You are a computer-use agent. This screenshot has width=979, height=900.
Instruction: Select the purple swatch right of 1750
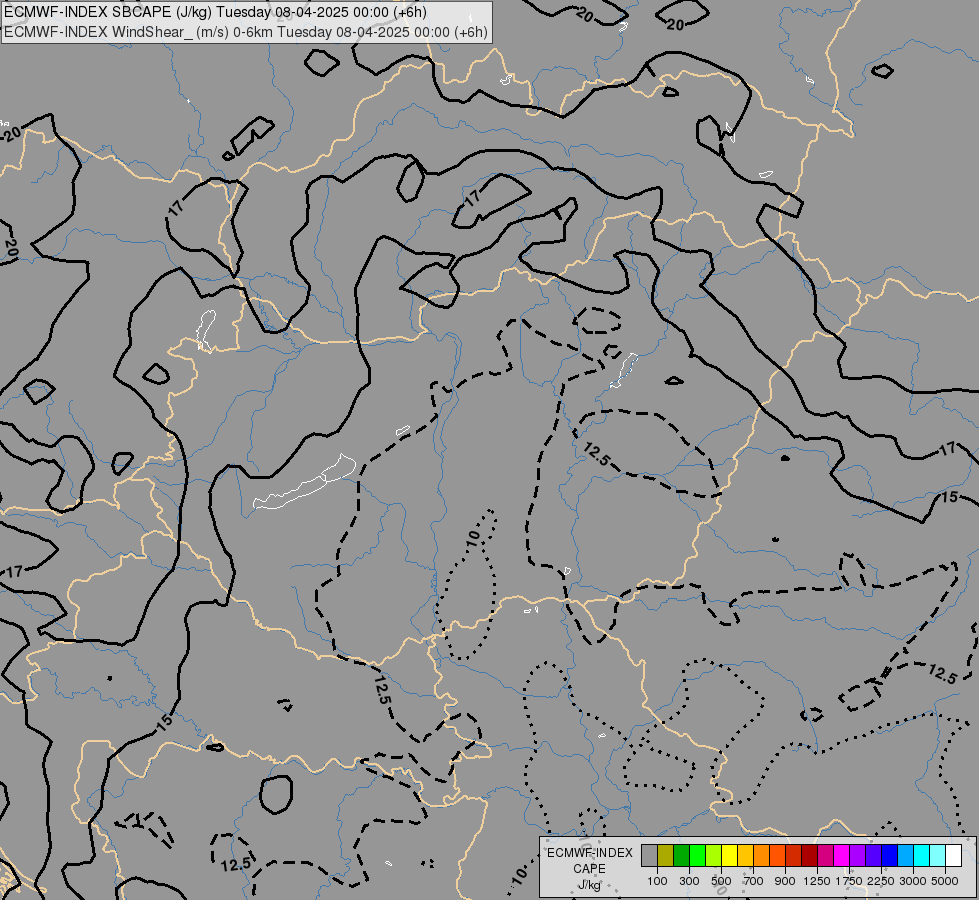pyautogui.click(x=858, y=855)
